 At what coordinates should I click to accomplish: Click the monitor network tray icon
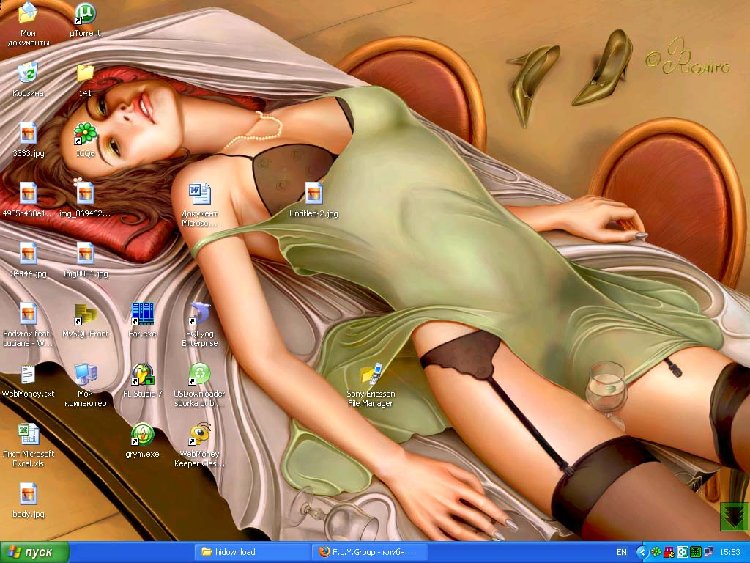click(709, 552)
